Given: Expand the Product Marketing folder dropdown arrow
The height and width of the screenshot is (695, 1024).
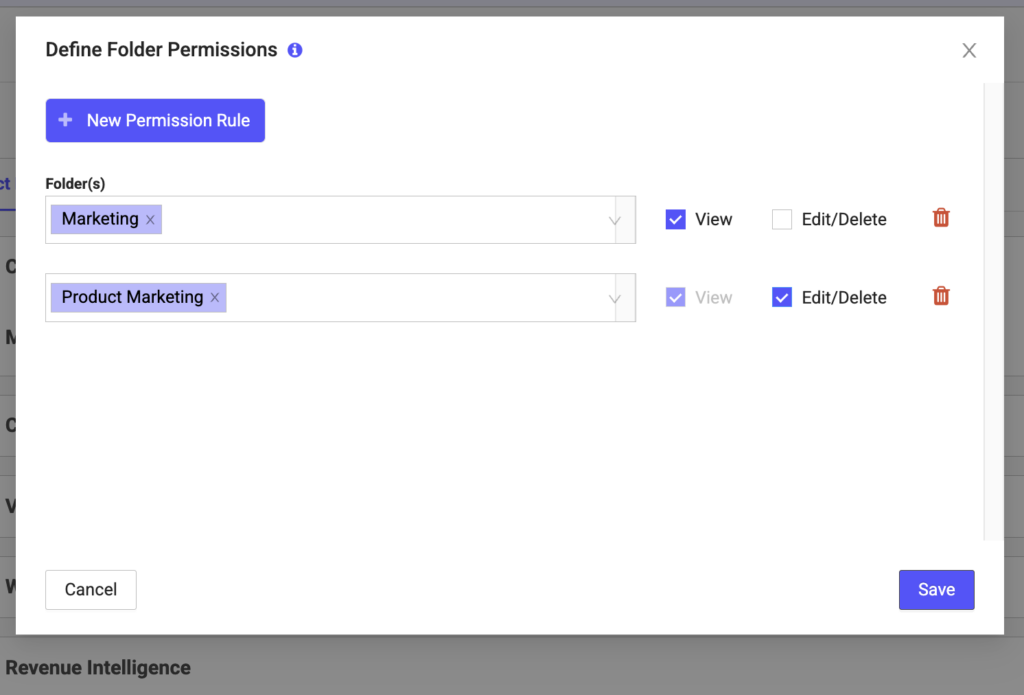Looking at the screenshot, I should pos(615,299).
